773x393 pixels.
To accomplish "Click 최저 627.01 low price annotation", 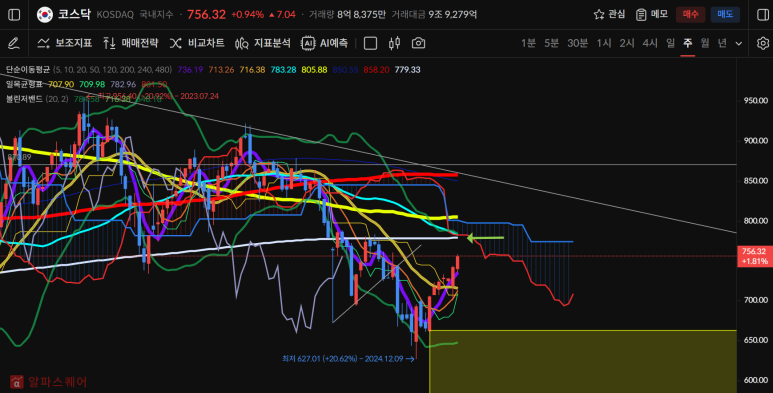I will [x=348, y=359].
